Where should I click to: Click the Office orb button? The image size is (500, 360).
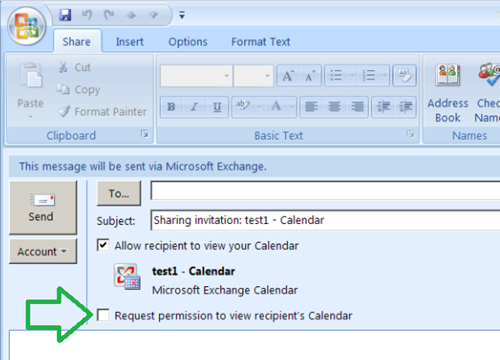pyautogui.click(x=27, y=26)
